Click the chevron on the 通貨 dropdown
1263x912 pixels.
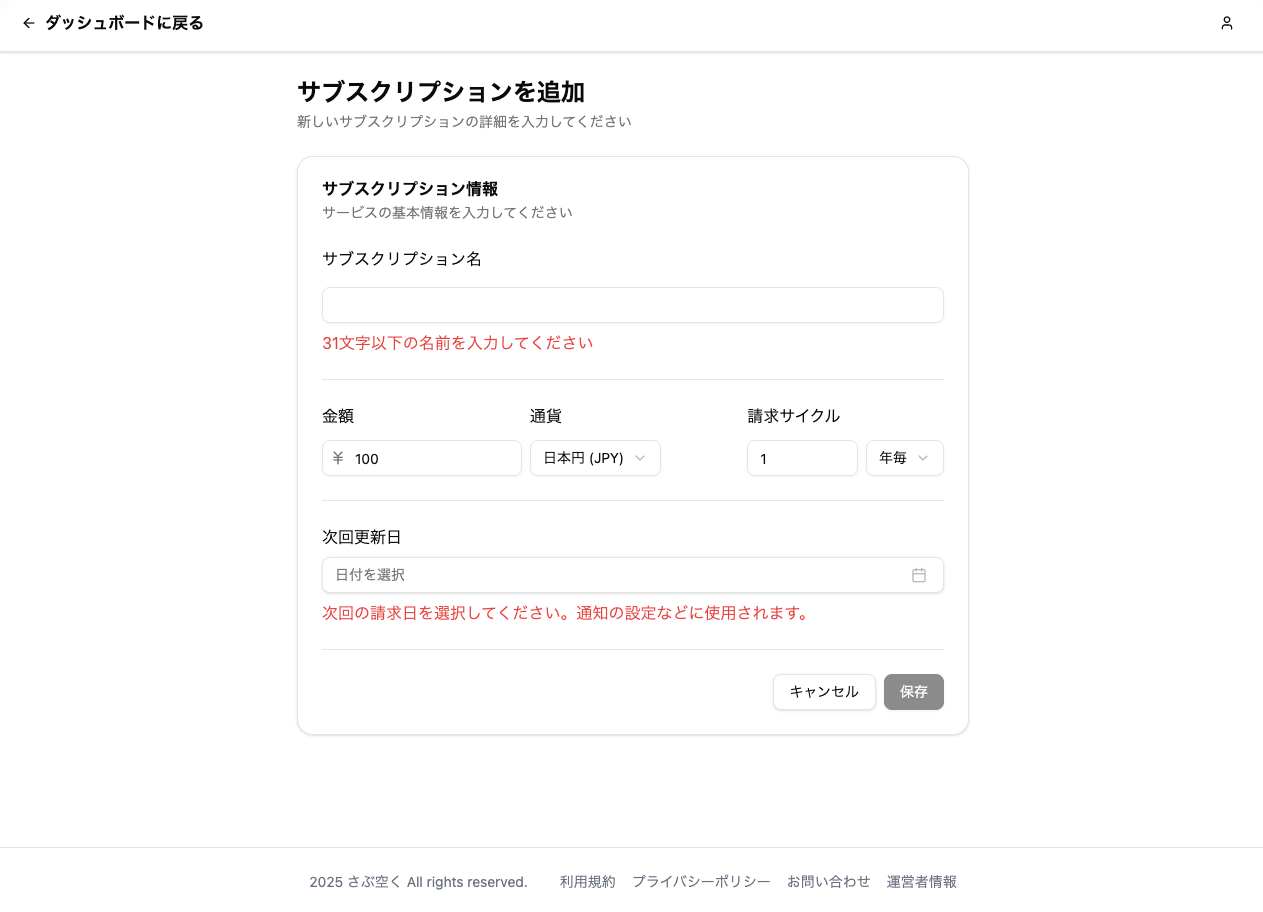(641, 458)
